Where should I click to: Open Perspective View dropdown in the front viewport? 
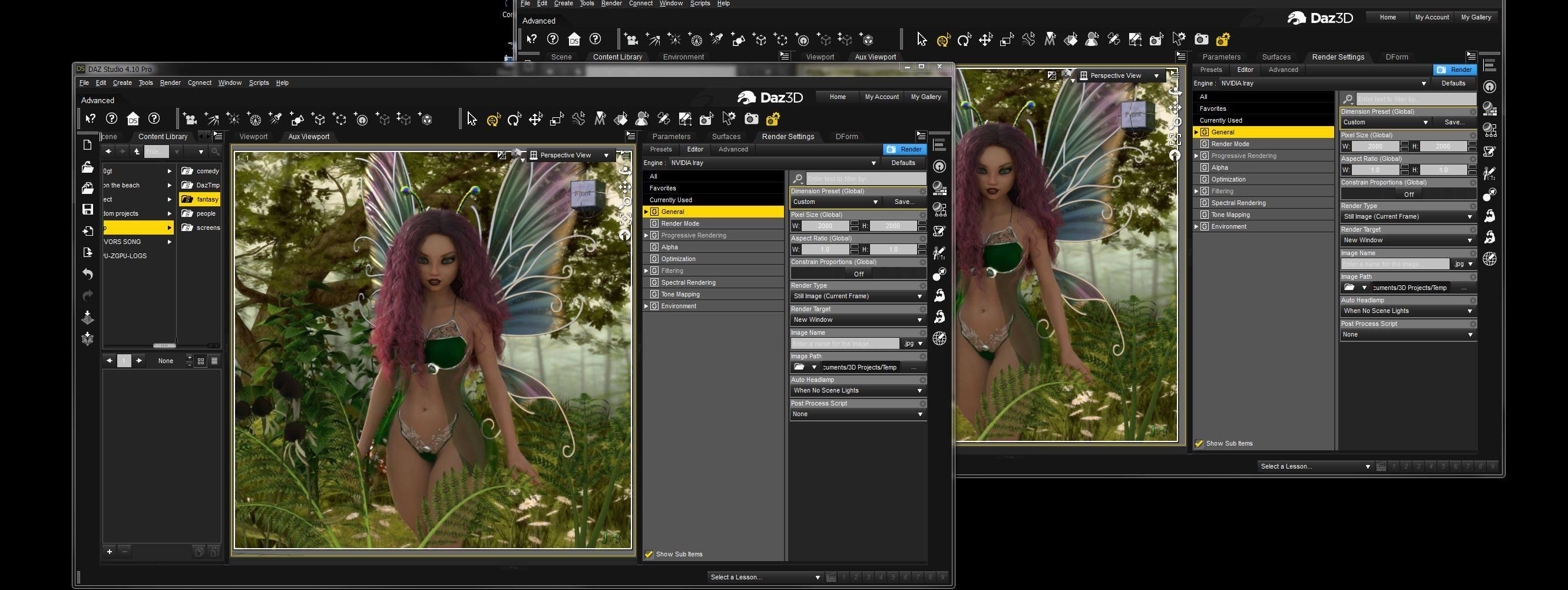tap(570, 155)
